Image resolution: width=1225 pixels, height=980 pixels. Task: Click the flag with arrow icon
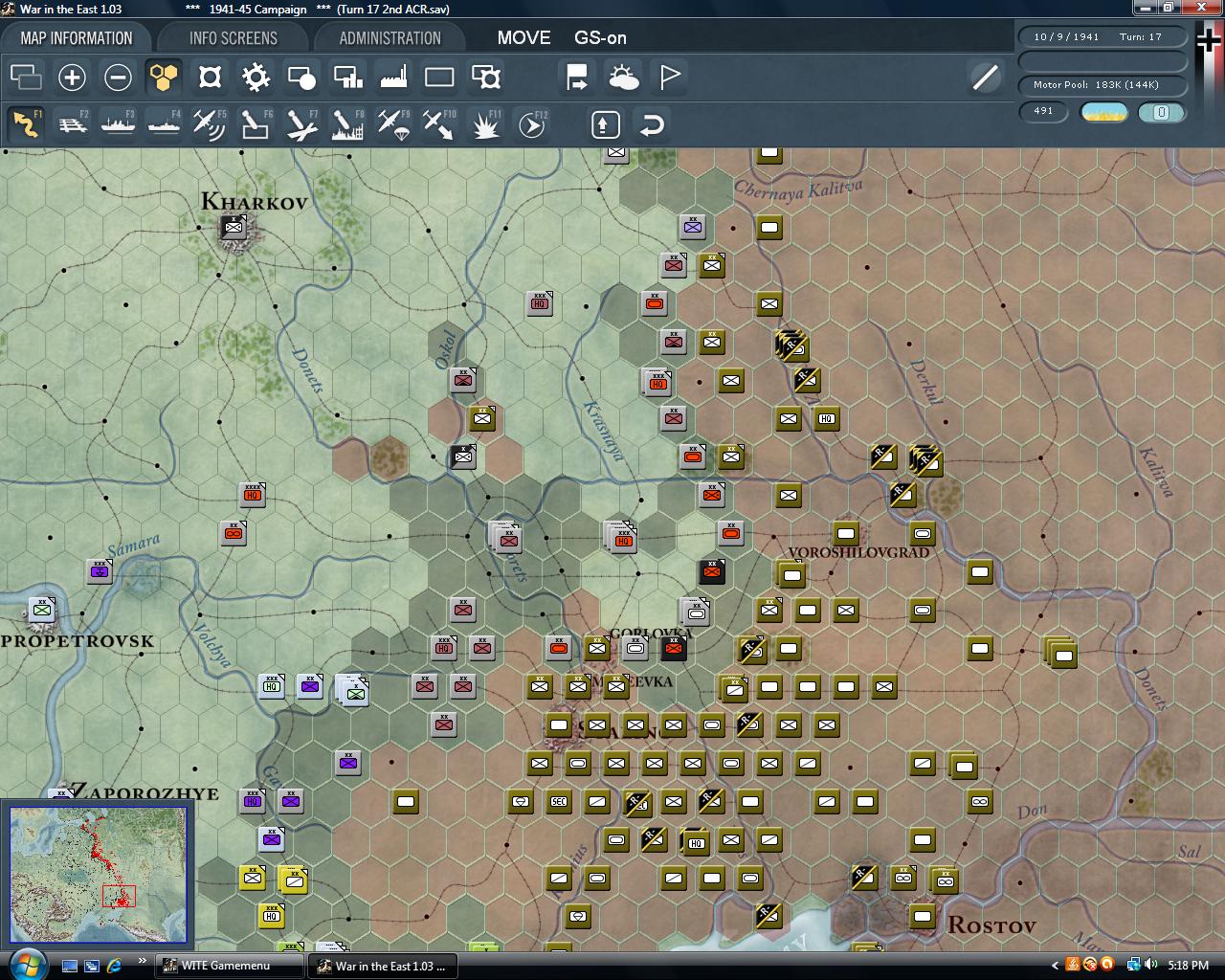click(577, 77)
